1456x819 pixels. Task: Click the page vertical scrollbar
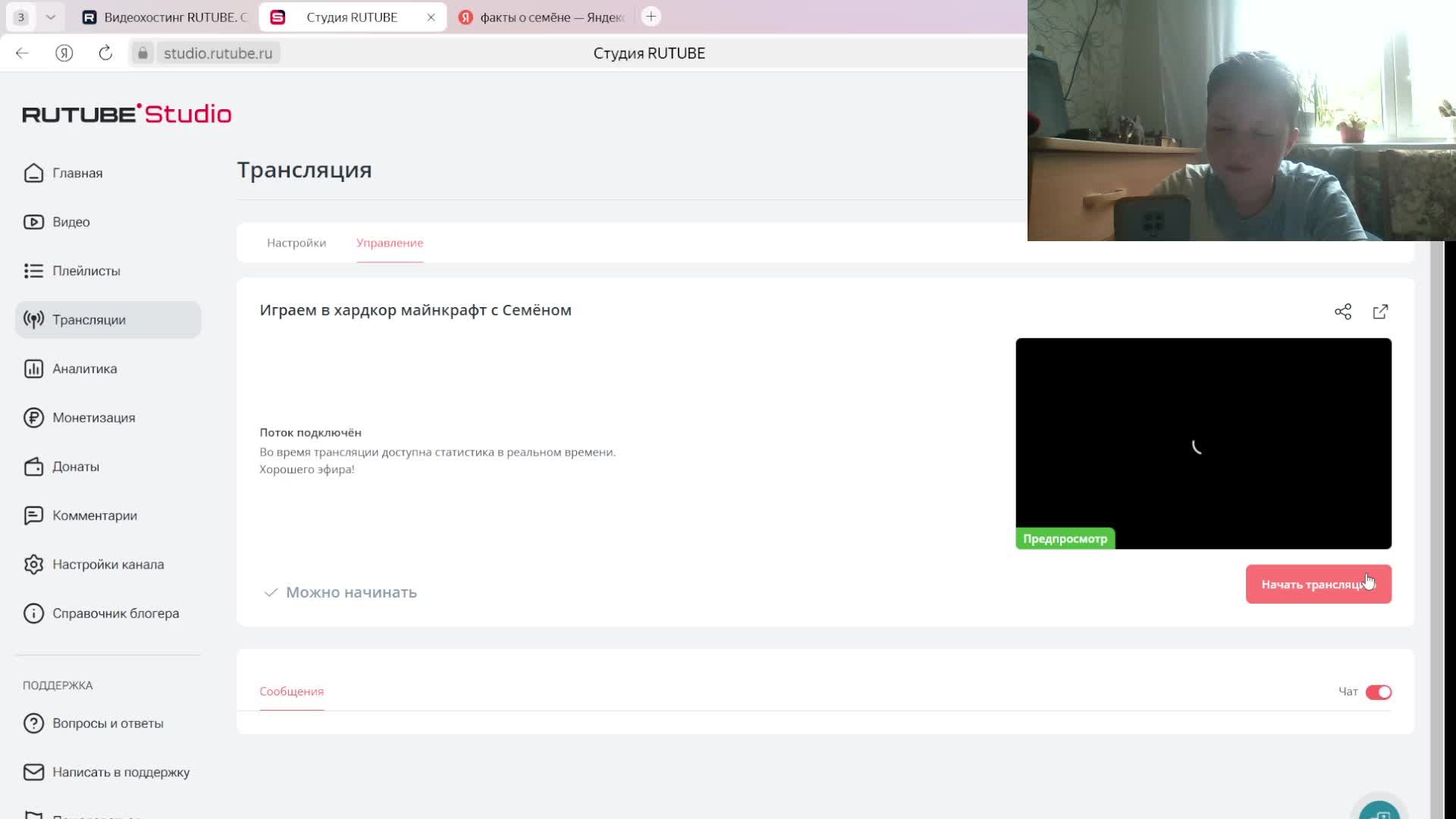coord(1436,529)
